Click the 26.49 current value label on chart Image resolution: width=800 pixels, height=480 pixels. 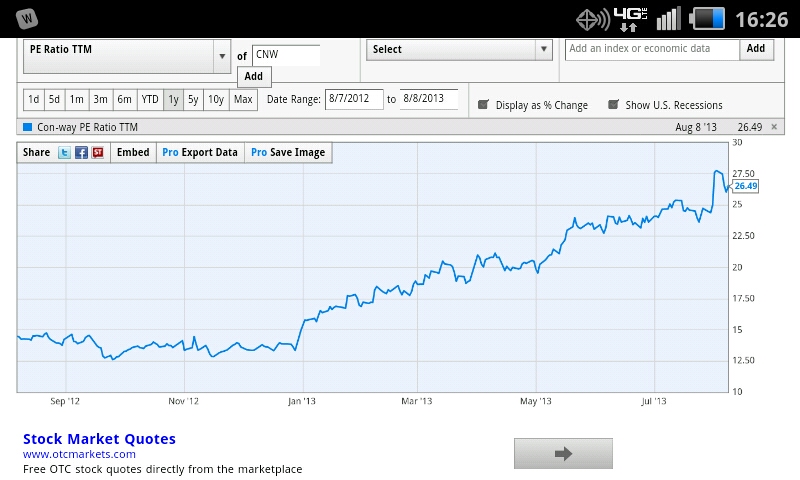[745, 186]
